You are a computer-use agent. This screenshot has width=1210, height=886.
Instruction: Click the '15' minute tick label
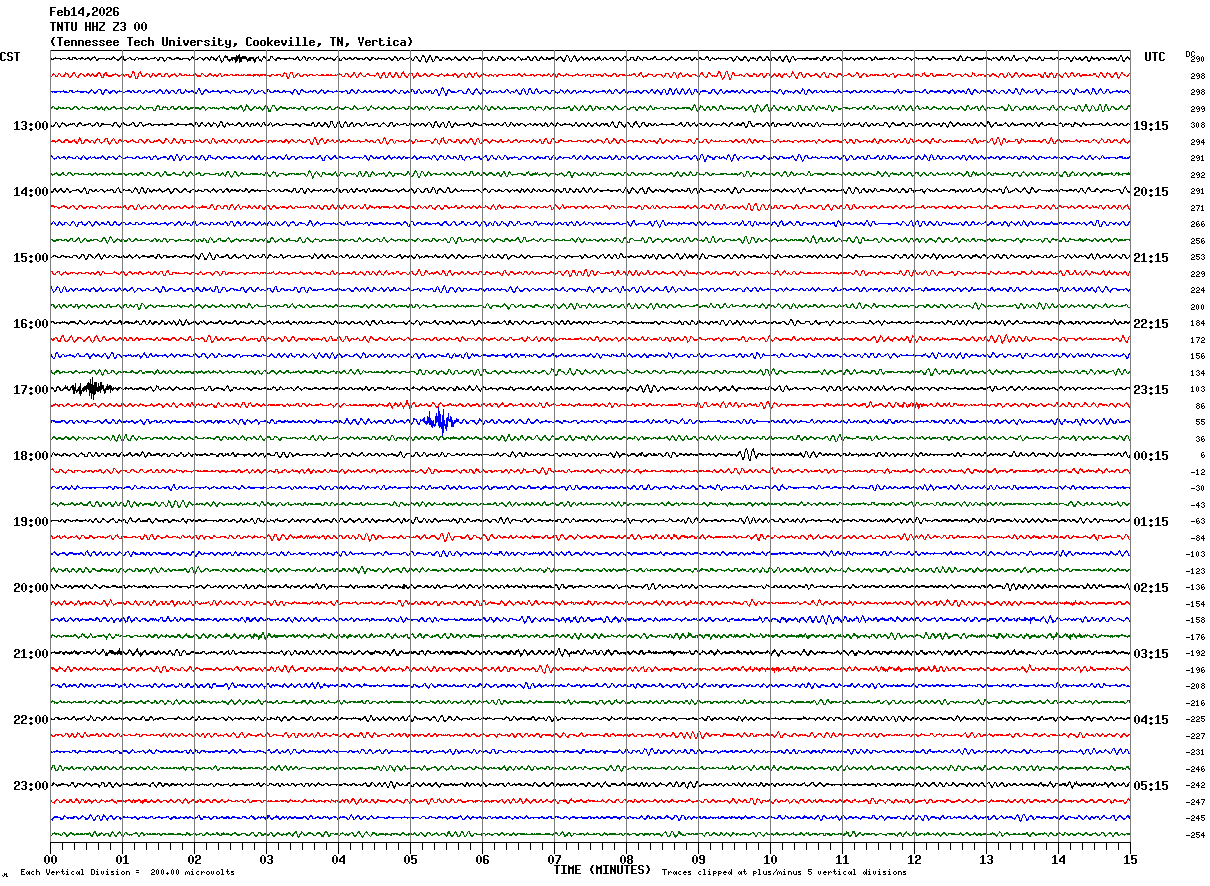coord(1130,859)
